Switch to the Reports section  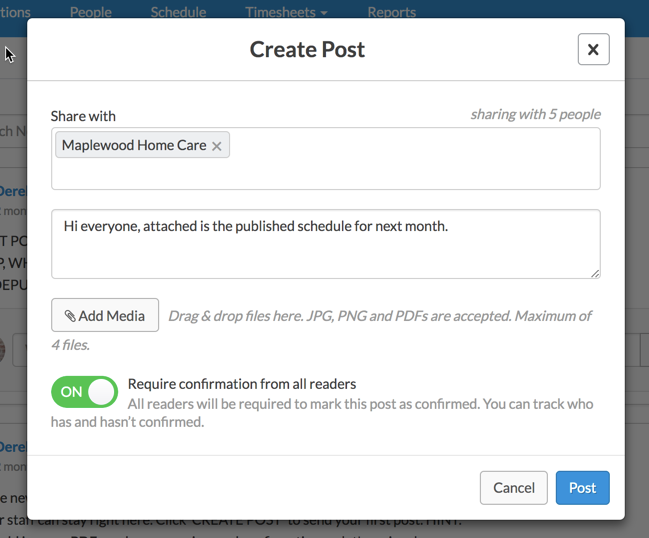click(x=391, y=13)
